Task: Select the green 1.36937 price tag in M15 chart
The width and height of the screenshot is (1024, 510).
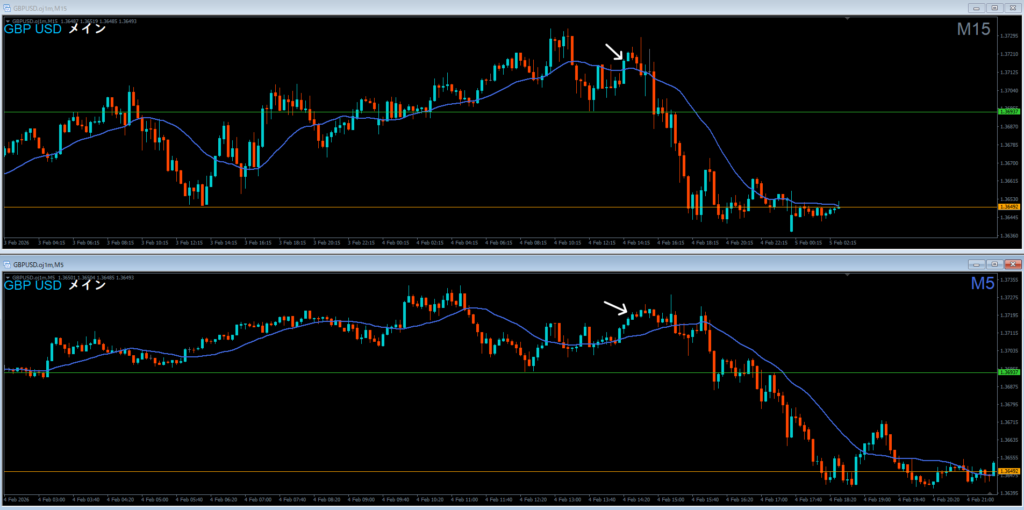Action: tap(1010, 112)
